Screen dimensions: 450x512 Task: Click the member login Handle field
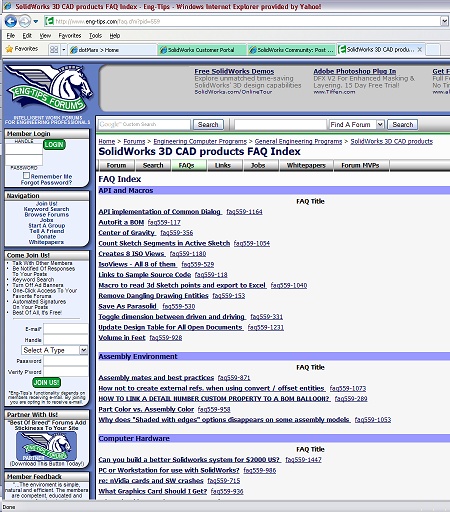(24, 149)
